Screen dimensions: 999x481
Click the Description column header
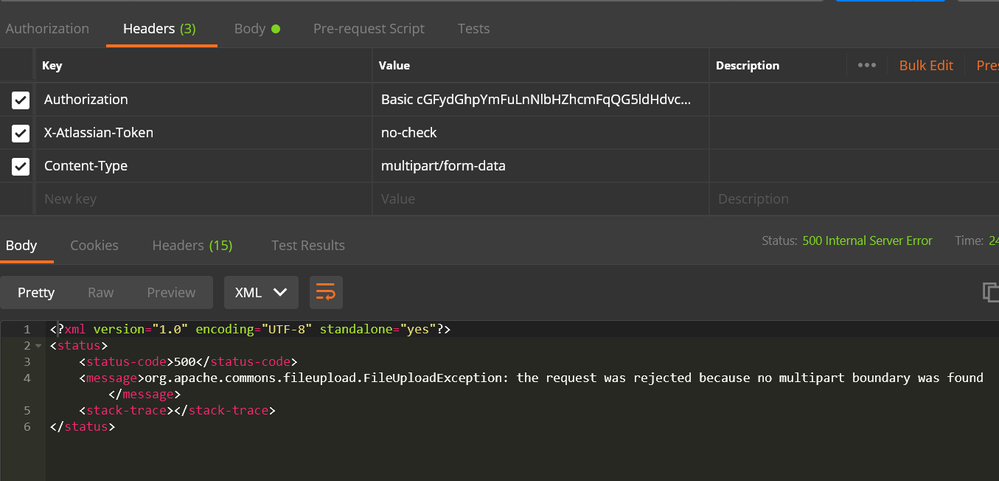(747, 66)
